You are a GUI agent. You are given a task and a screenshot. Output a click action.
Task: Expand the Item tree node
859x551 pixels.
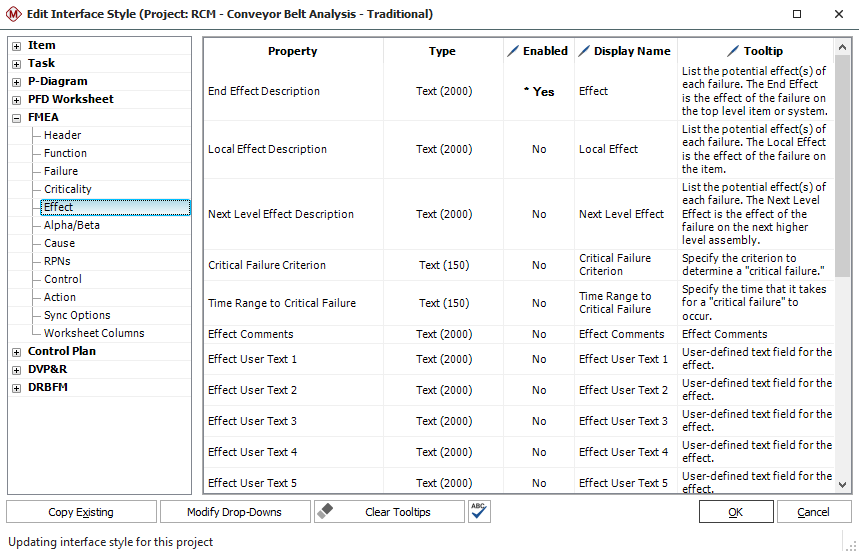[16, 46]
